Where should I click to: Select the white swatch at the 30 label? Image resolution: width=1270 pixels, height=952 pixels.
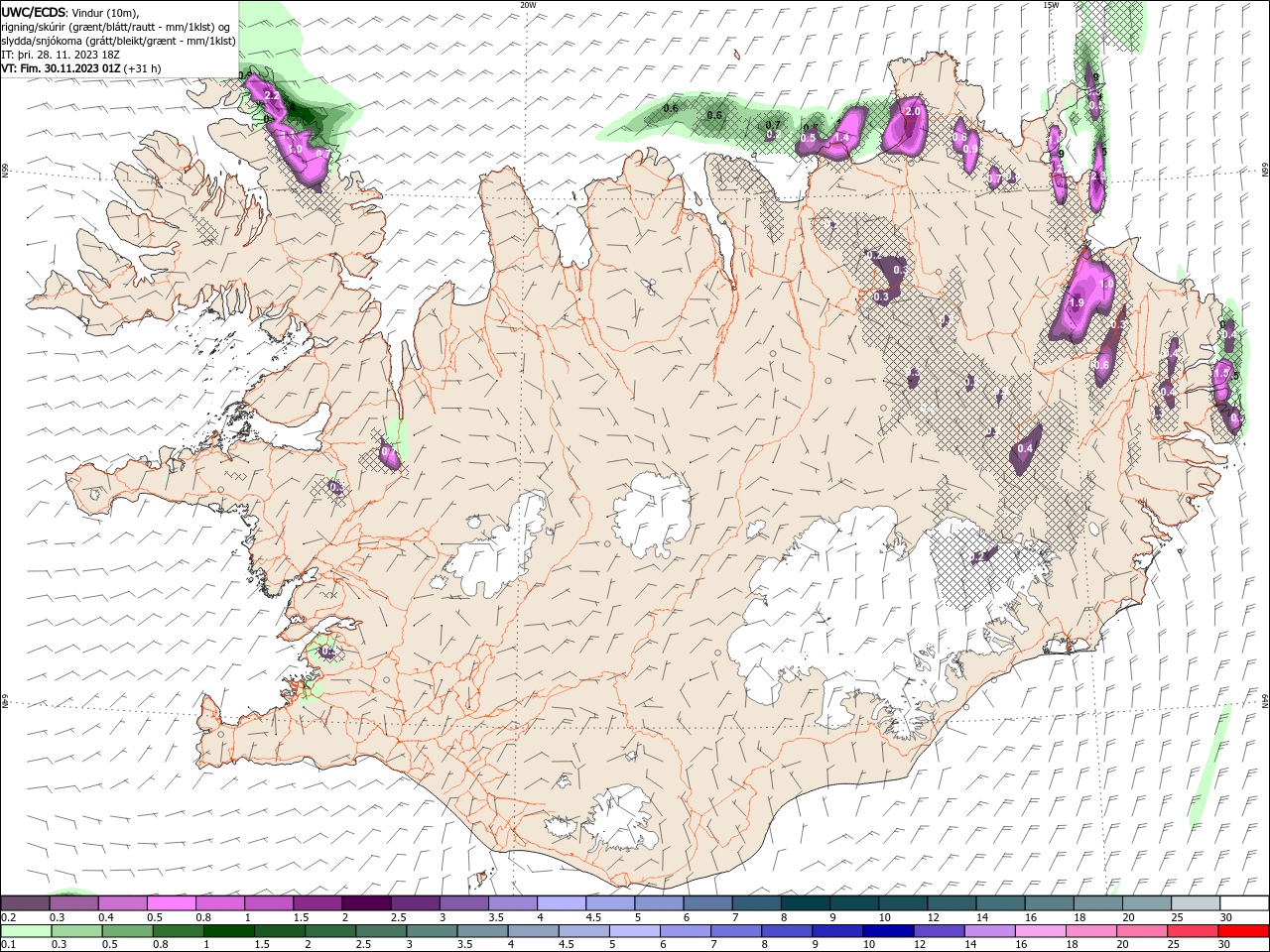[x=1244, y=903]
